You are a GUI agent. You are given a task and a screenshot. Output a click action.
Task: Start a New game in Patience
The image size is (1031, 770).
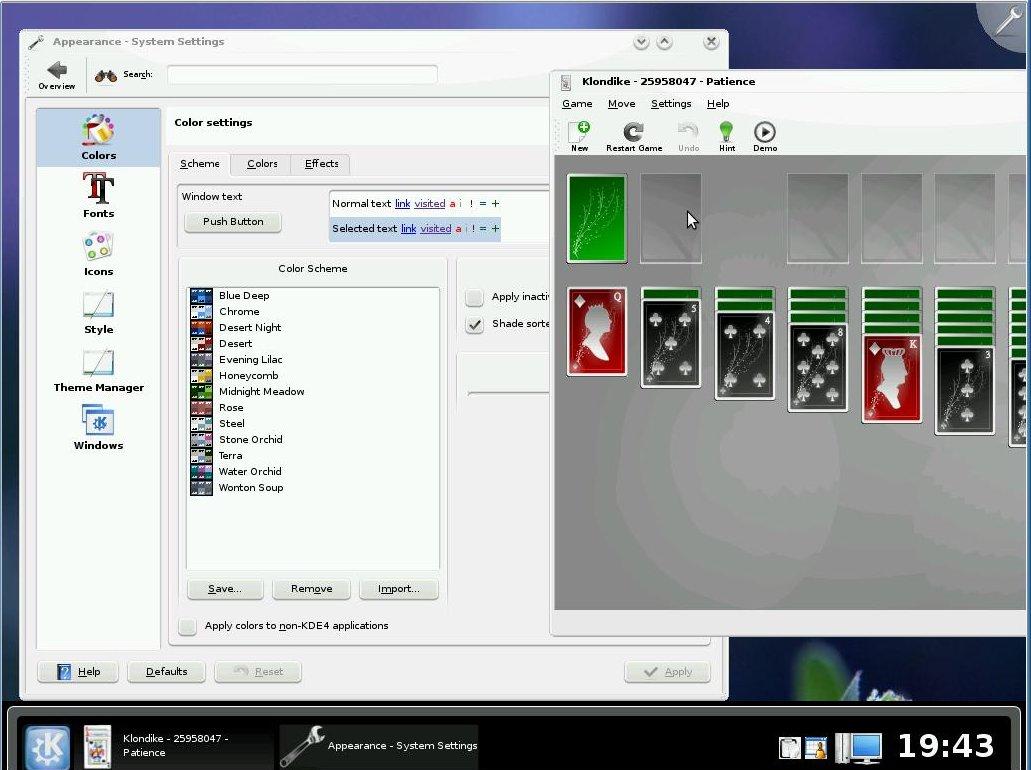[579, 136]
